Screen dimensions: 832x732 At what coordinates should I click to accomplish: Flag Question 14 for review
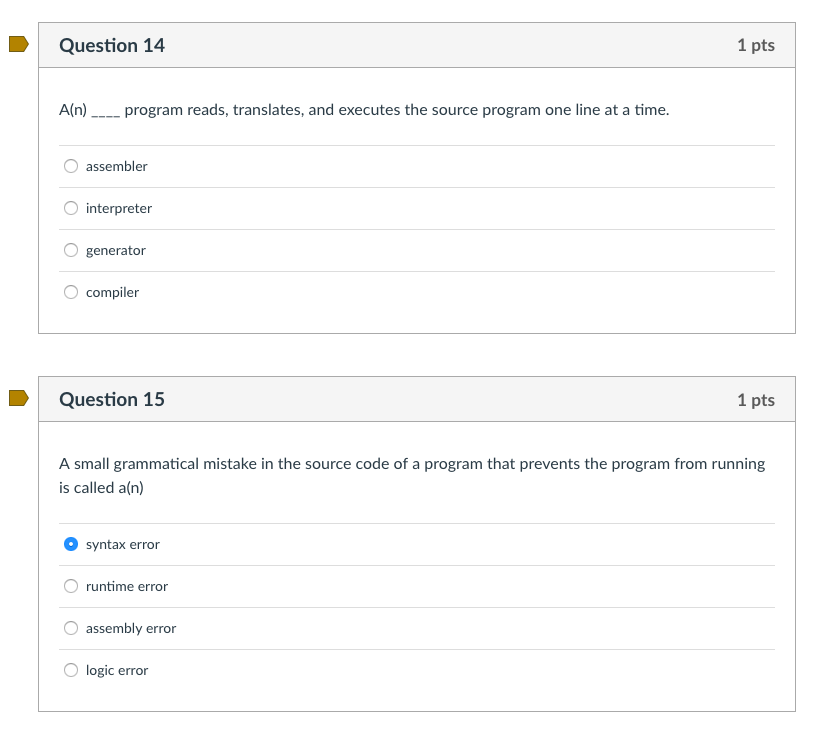(18, 44)
